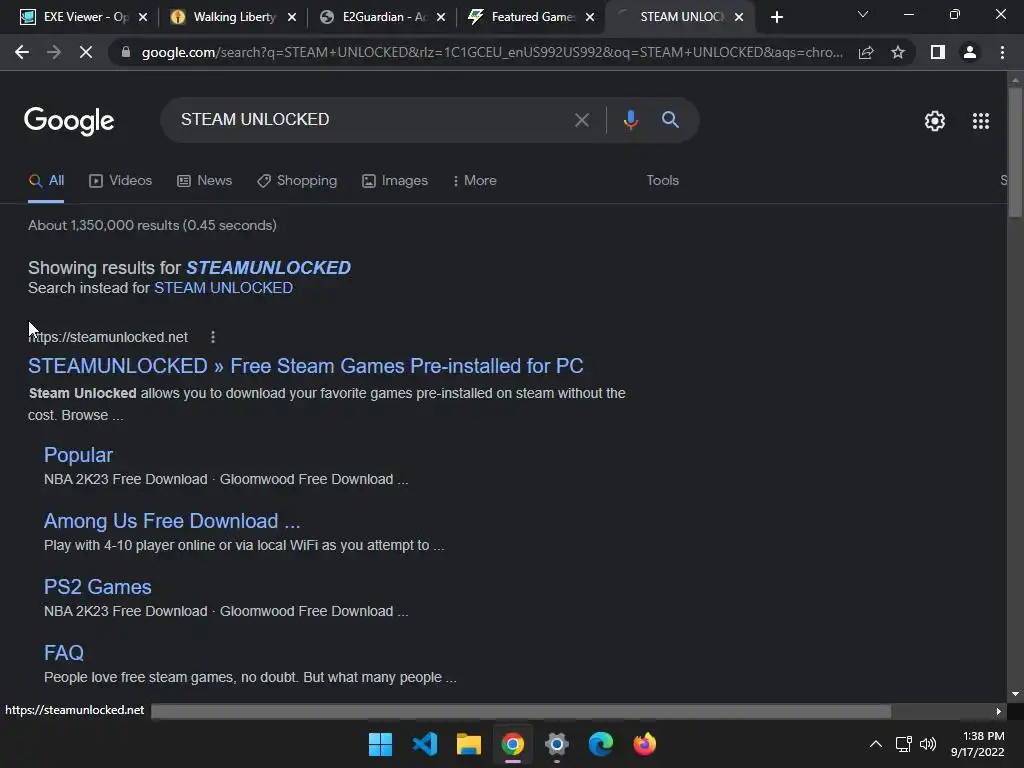Open the tab search dropdown

[863, 14]
